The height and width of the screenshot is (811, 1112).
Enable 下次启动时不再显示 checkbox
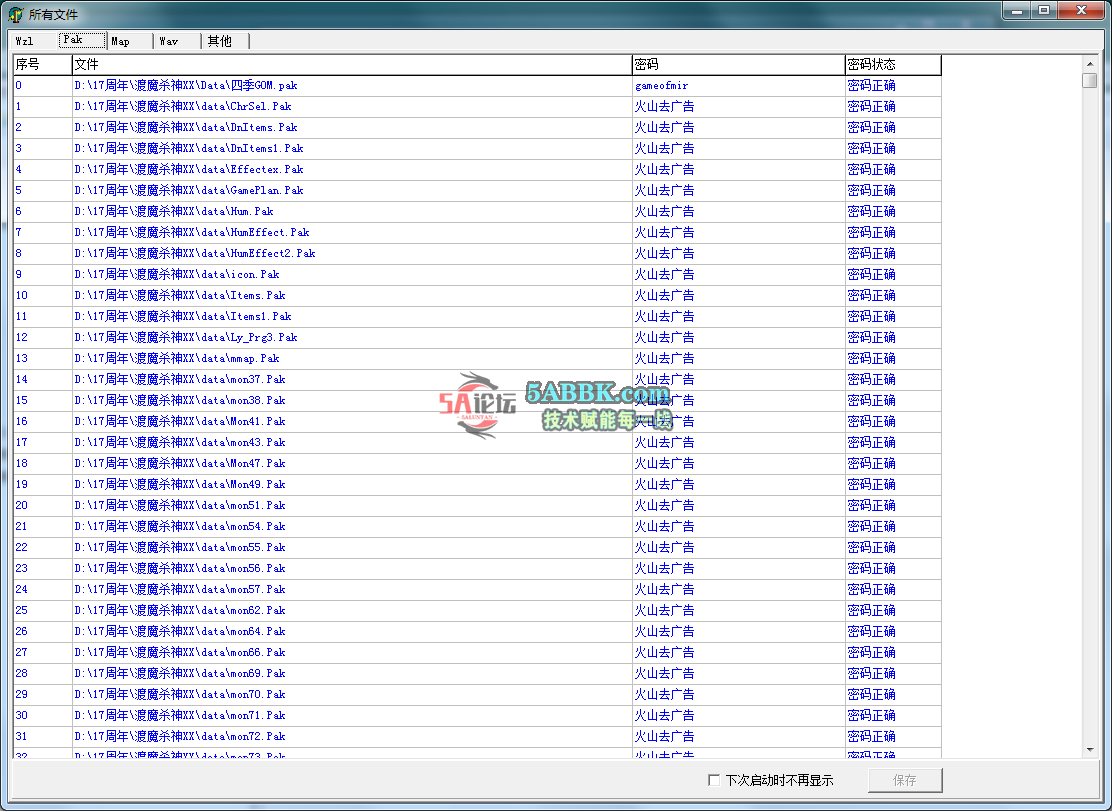click(x=714, y=780)
